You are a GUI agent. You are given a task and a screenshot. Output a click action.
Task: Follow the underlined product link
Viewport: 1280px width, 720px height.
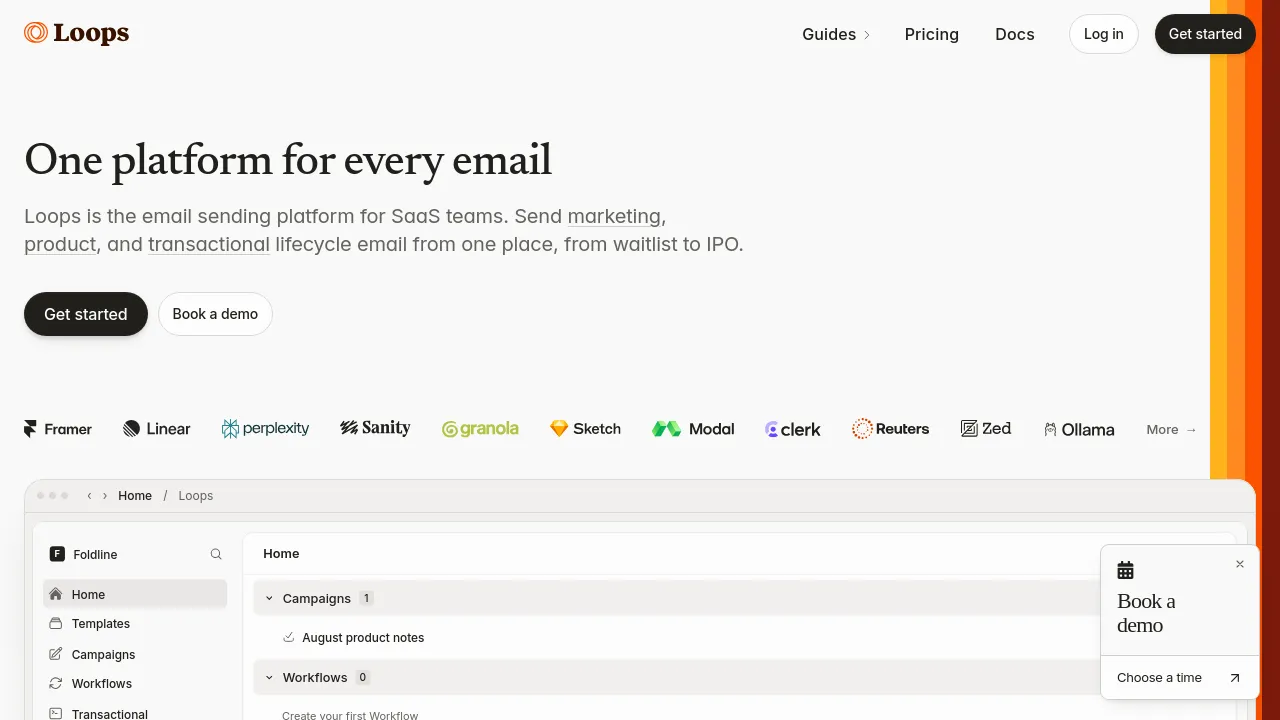click(x=60, y=244)
